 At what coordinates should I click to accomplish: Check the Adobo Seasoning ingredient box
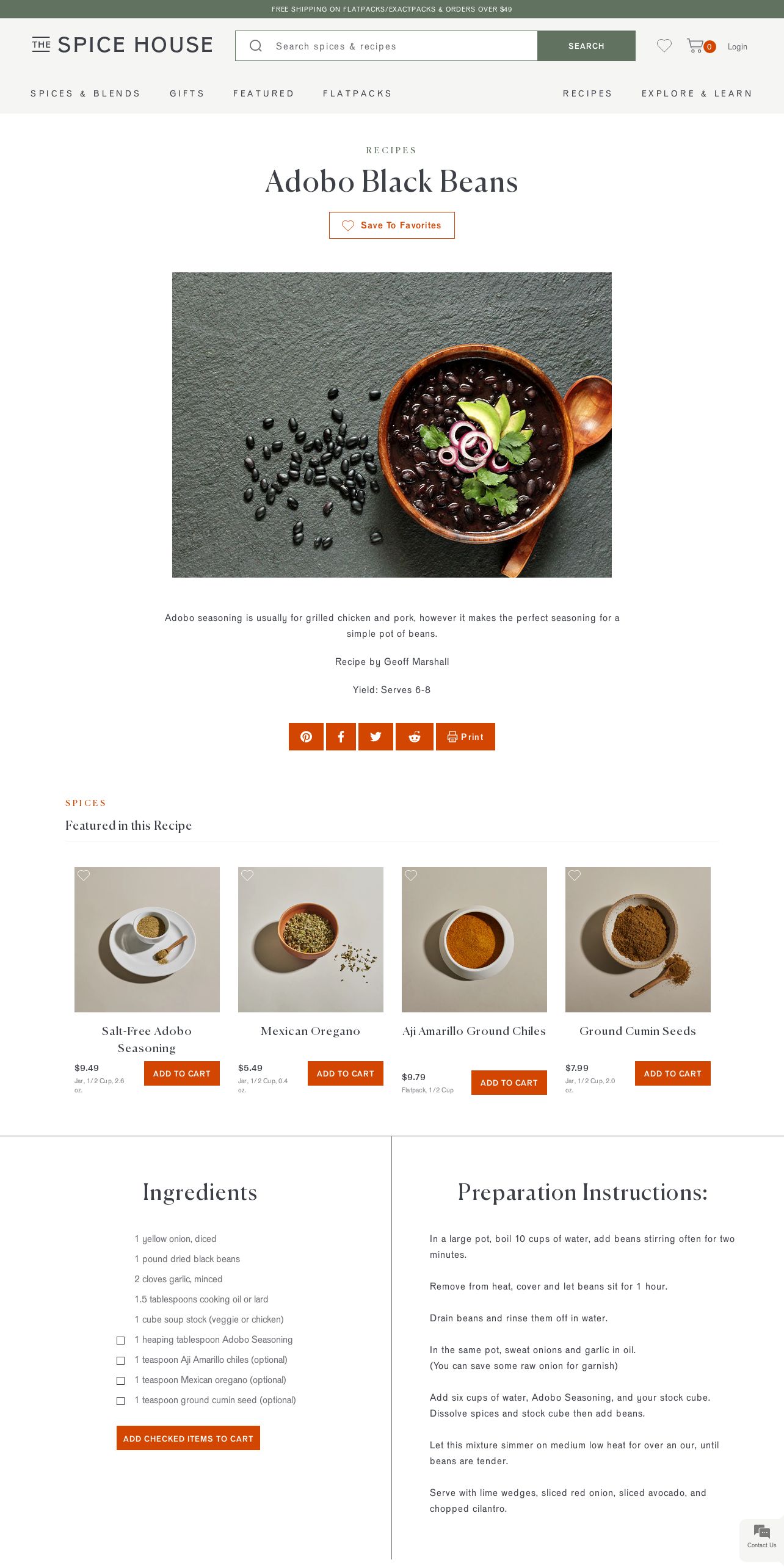click(x=121, y=1340)
